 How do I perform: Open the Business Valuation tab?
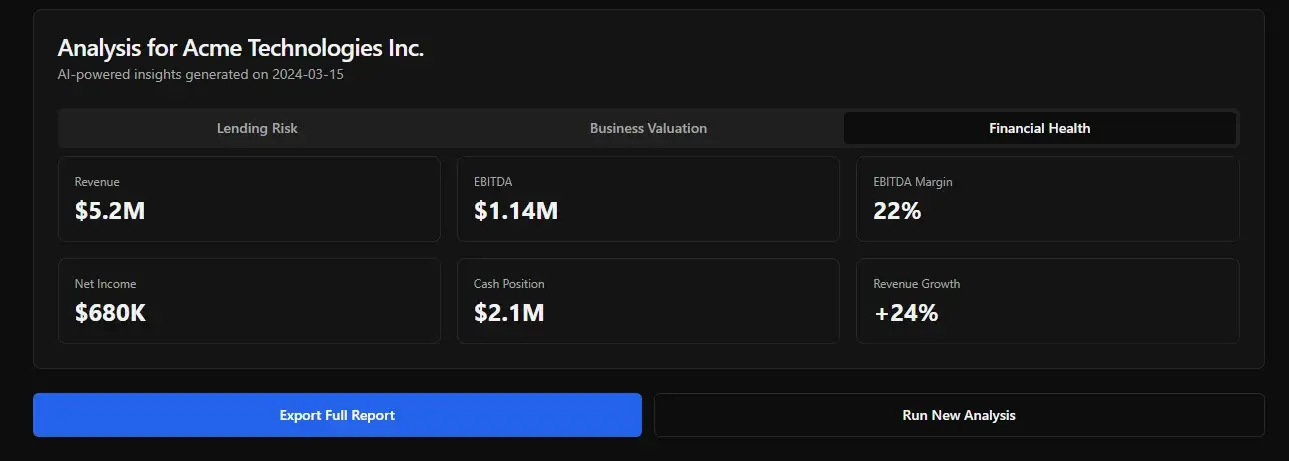648,128
